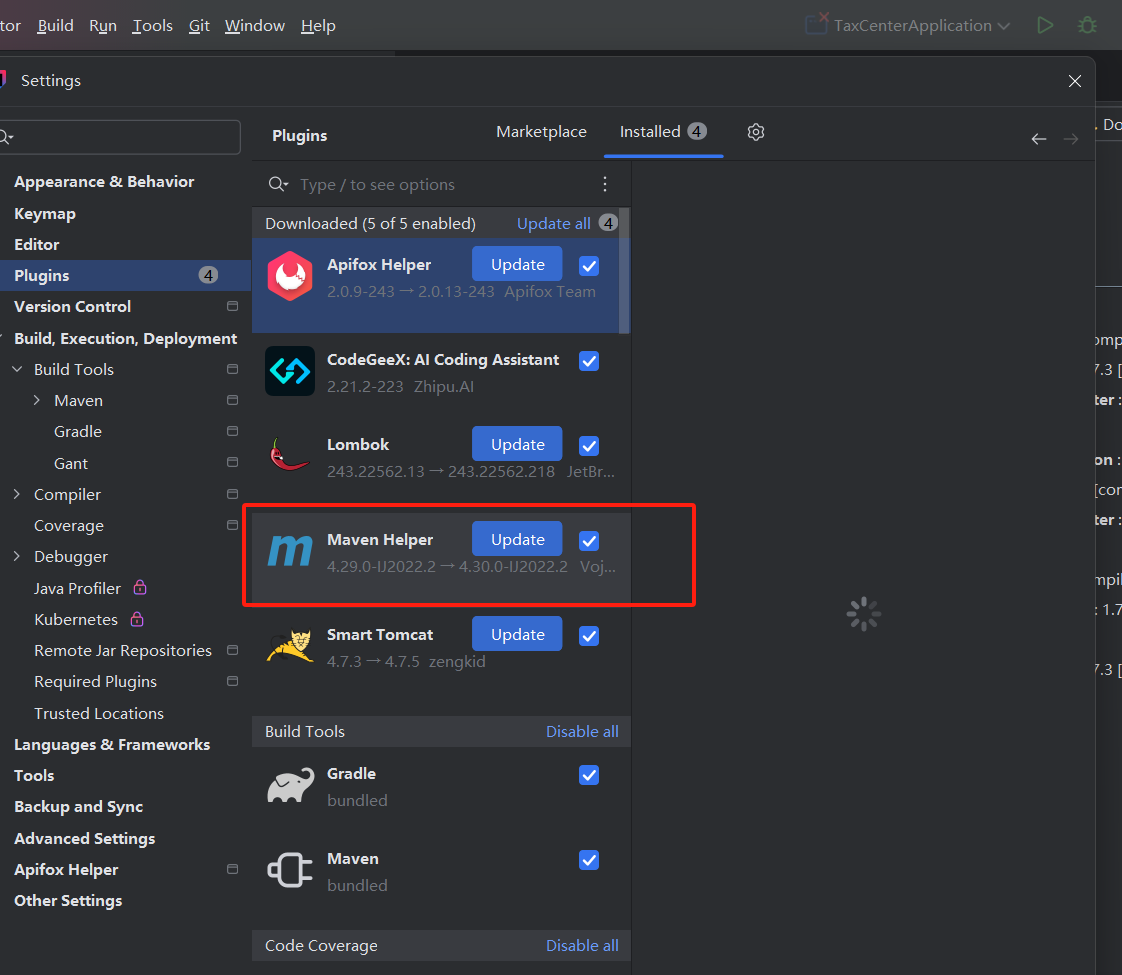Click the Apifox Helper plugin icon
This screenshot has width=1122, height=975.
click(290, 276)
